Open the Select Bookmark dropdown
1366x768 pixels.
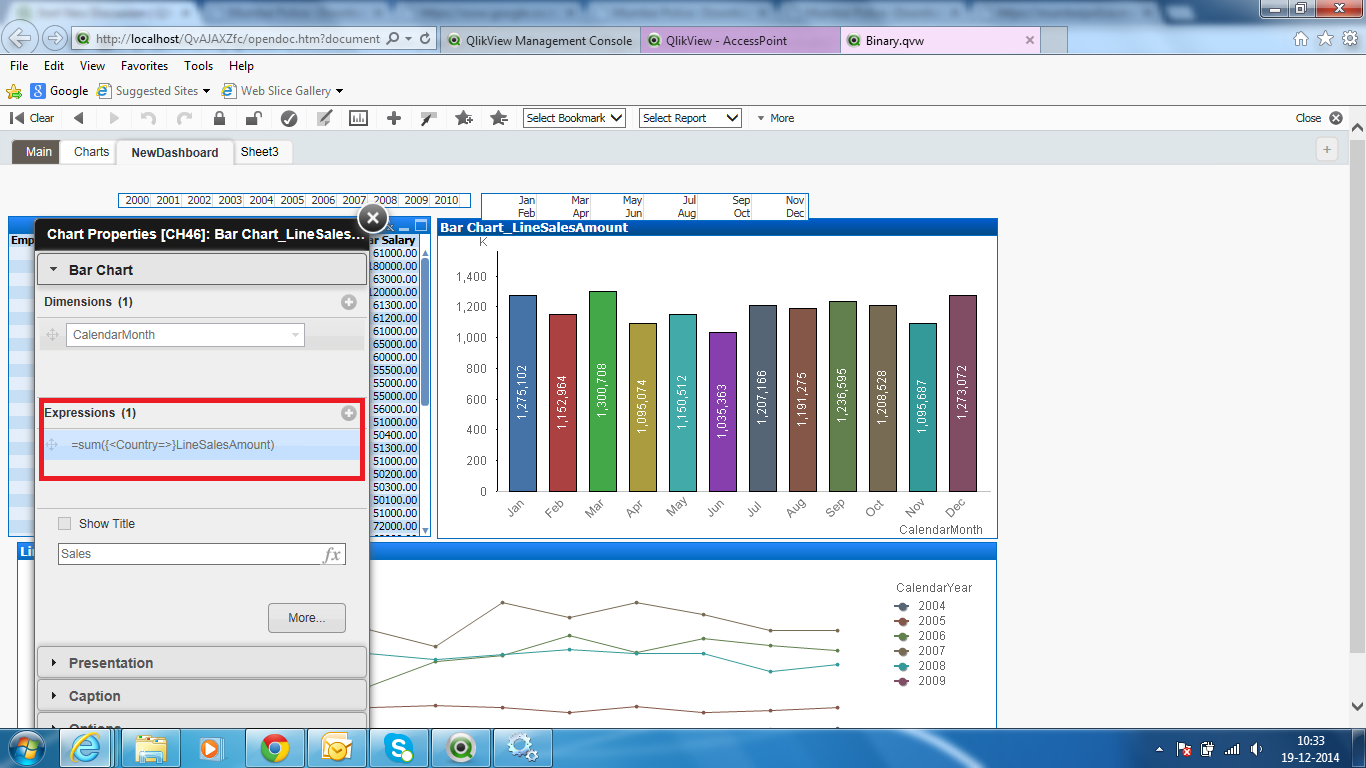pyautogui.click(x=575, y=118)
